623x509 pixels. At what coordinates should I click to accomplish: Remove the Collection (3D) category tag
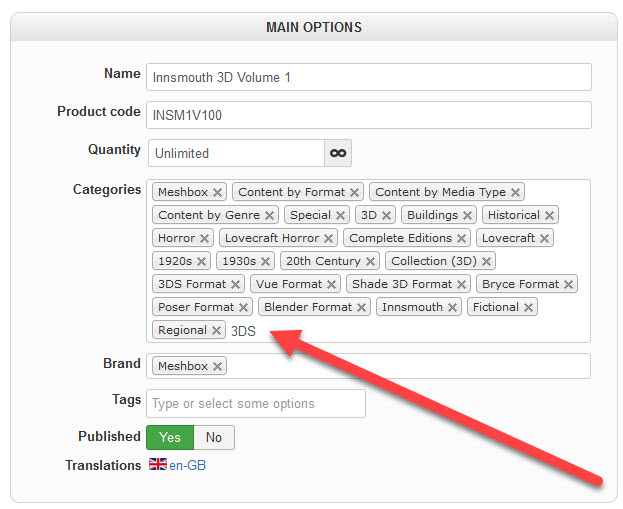[486, 261]
